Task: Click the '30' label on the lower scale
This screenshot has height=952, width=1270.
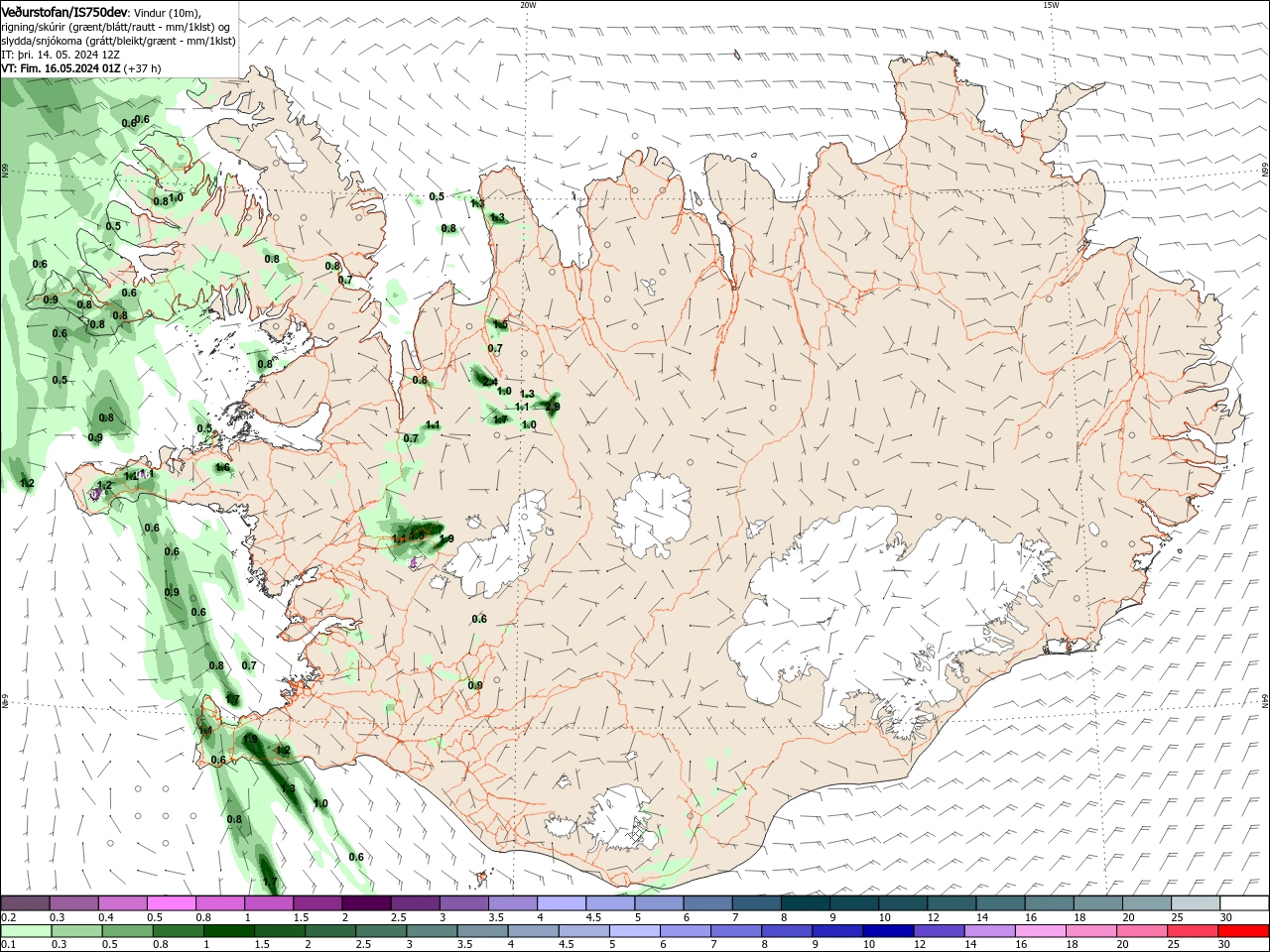Action: [x=1225, y=945]
